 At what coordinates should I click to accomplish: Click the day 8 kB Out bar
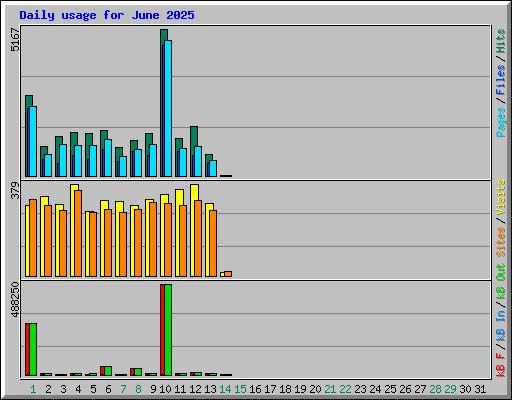(138, 372)
